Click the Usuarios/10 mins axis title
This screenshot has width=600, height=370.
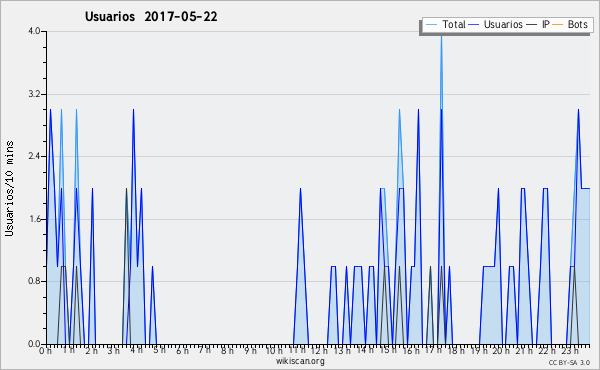pos(9,189)
